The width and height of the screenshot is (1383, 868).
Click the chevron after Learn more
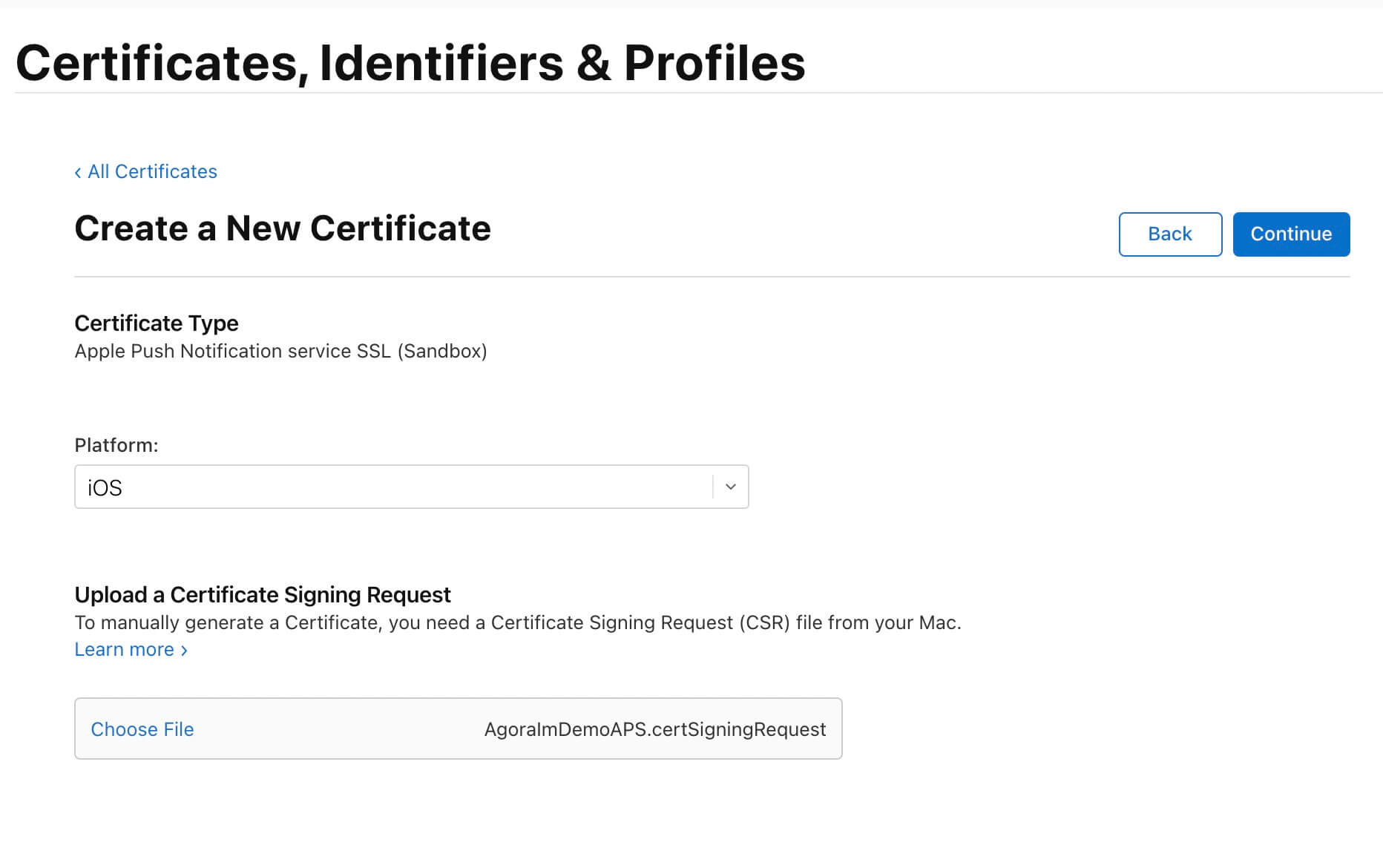[184, 651]
